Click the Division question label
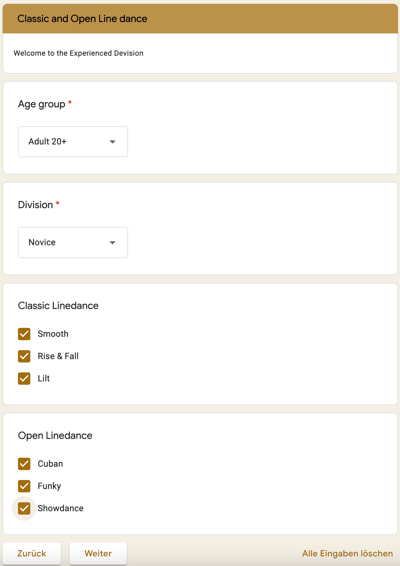This screenshot has width=400, height=566. (35, 205)
